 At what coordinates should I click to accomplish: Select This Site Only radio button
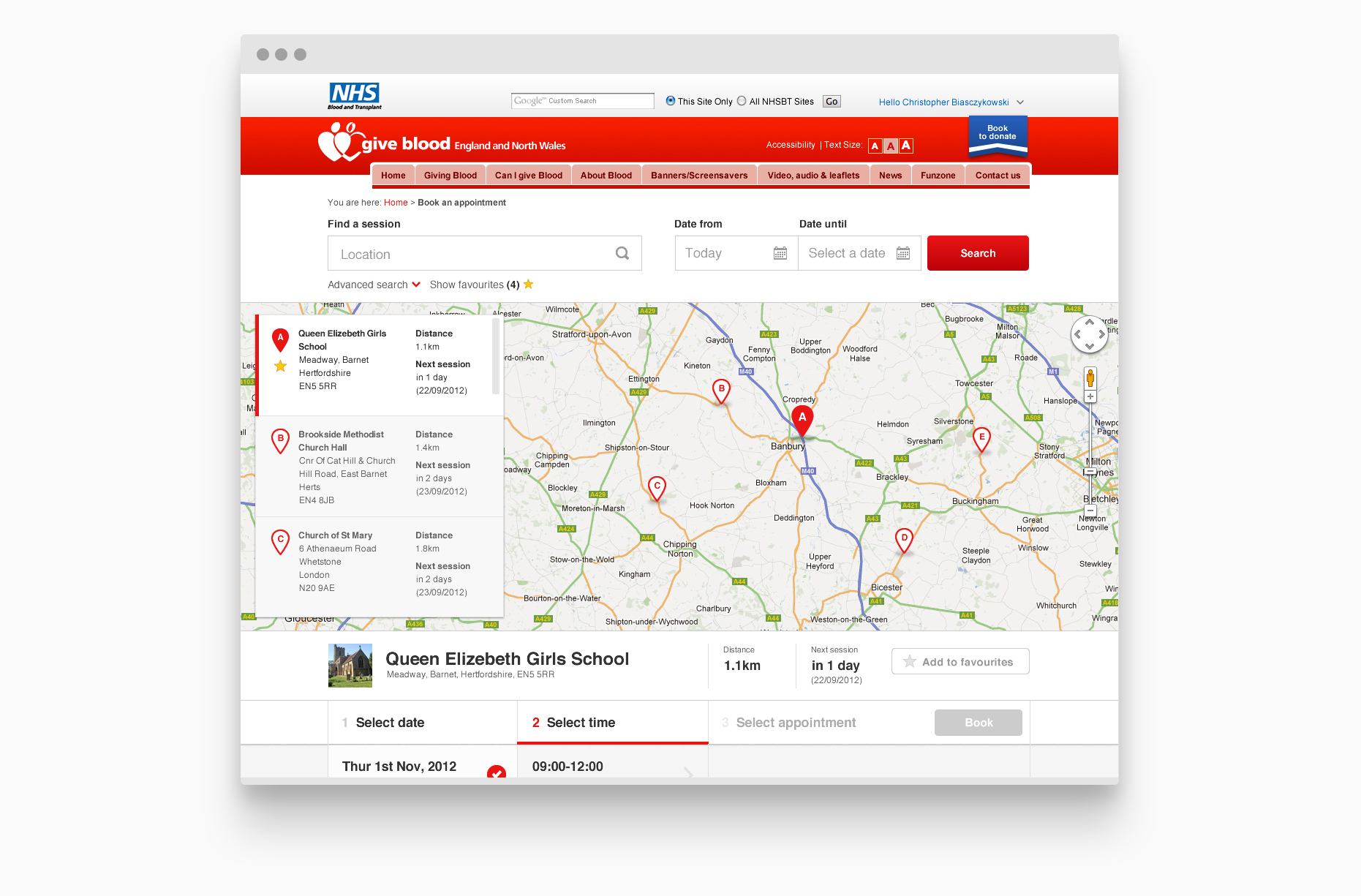tap(671, 101)
